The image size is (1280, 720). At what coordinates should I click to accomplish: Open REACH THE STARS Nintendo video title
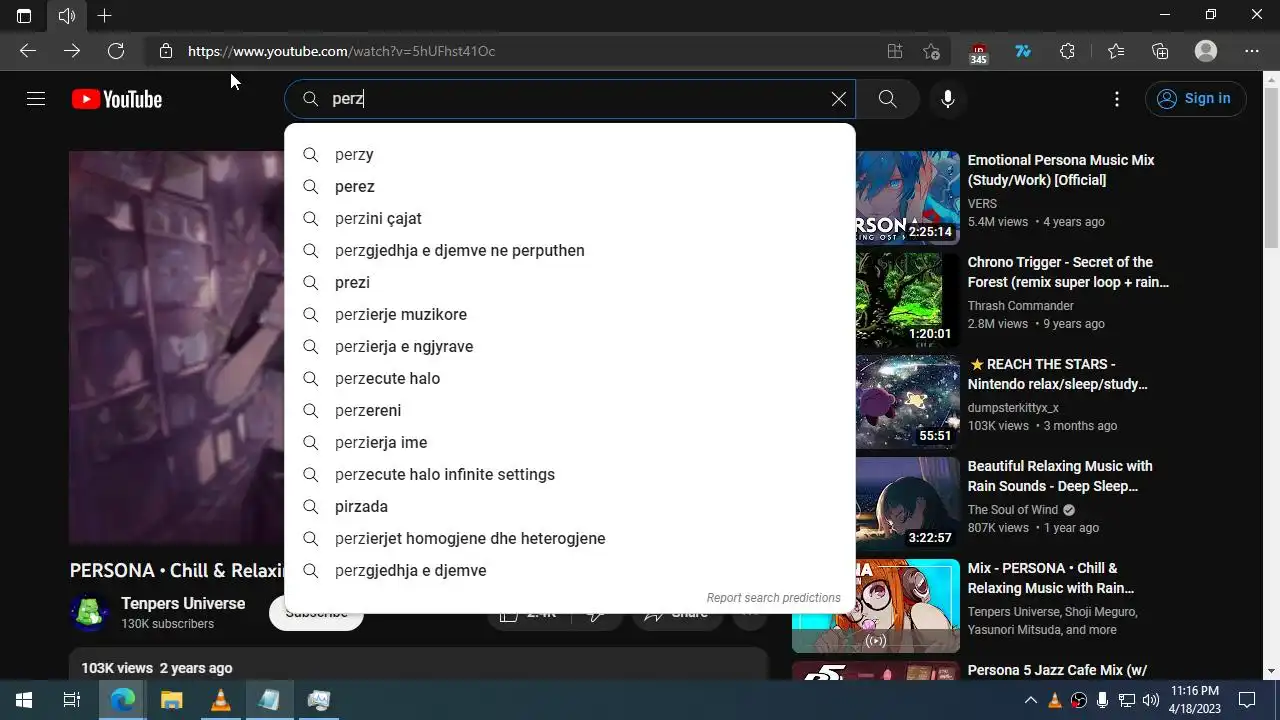pyautogui.click(x=1058, y=374)
